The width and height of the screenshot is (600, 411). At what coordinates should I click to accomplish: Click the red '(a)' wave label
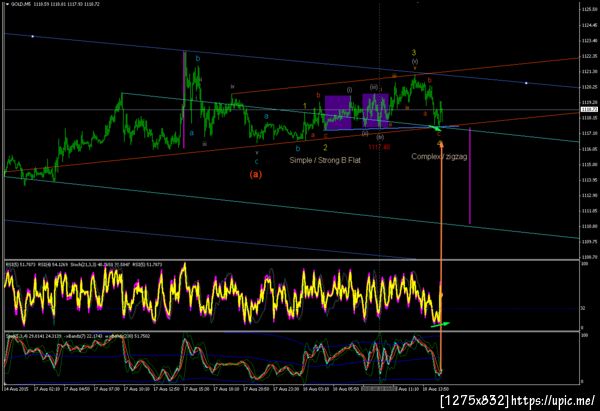point(256,174)
